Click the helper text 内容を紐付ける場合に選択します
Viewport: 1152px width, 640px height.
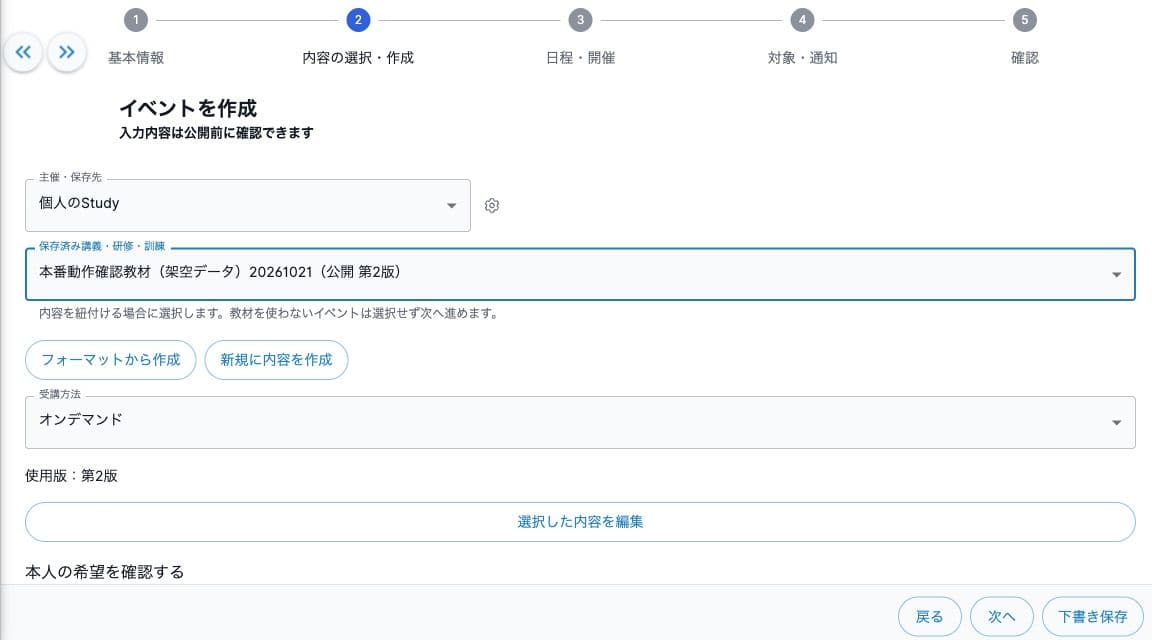[x=270, y=314]
